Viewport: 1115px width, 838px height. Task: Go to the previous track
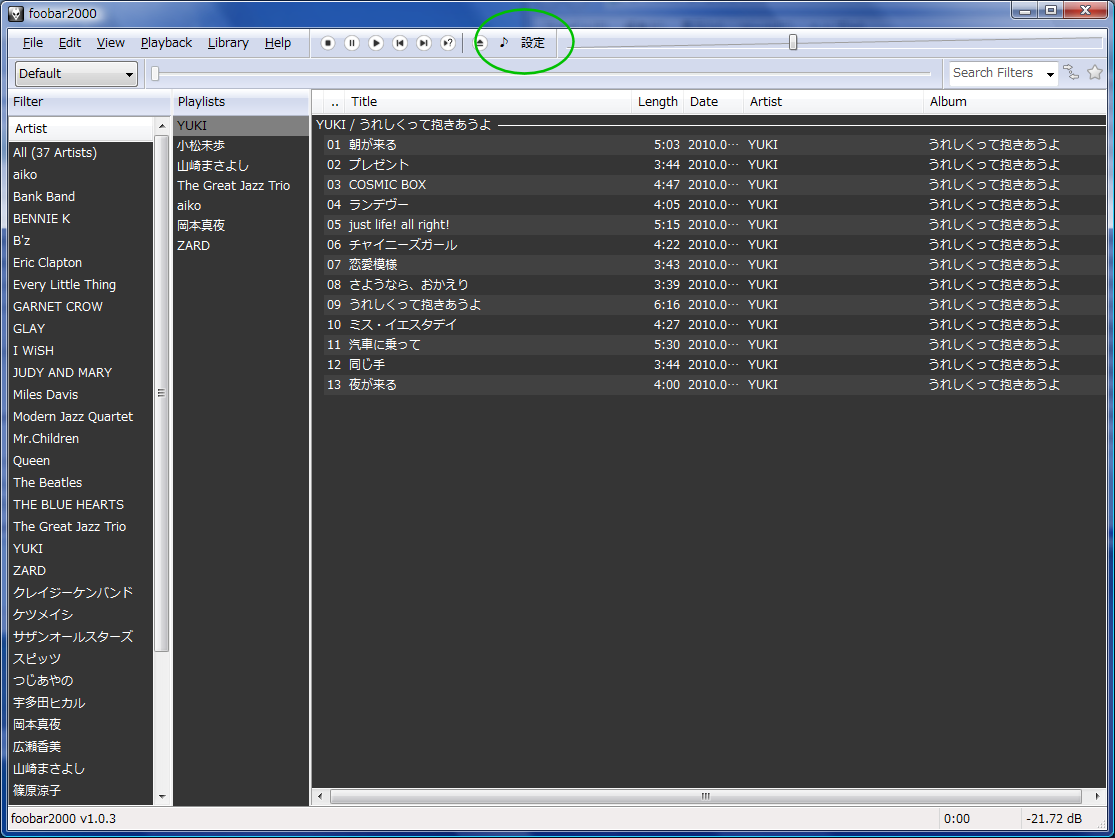400,43
